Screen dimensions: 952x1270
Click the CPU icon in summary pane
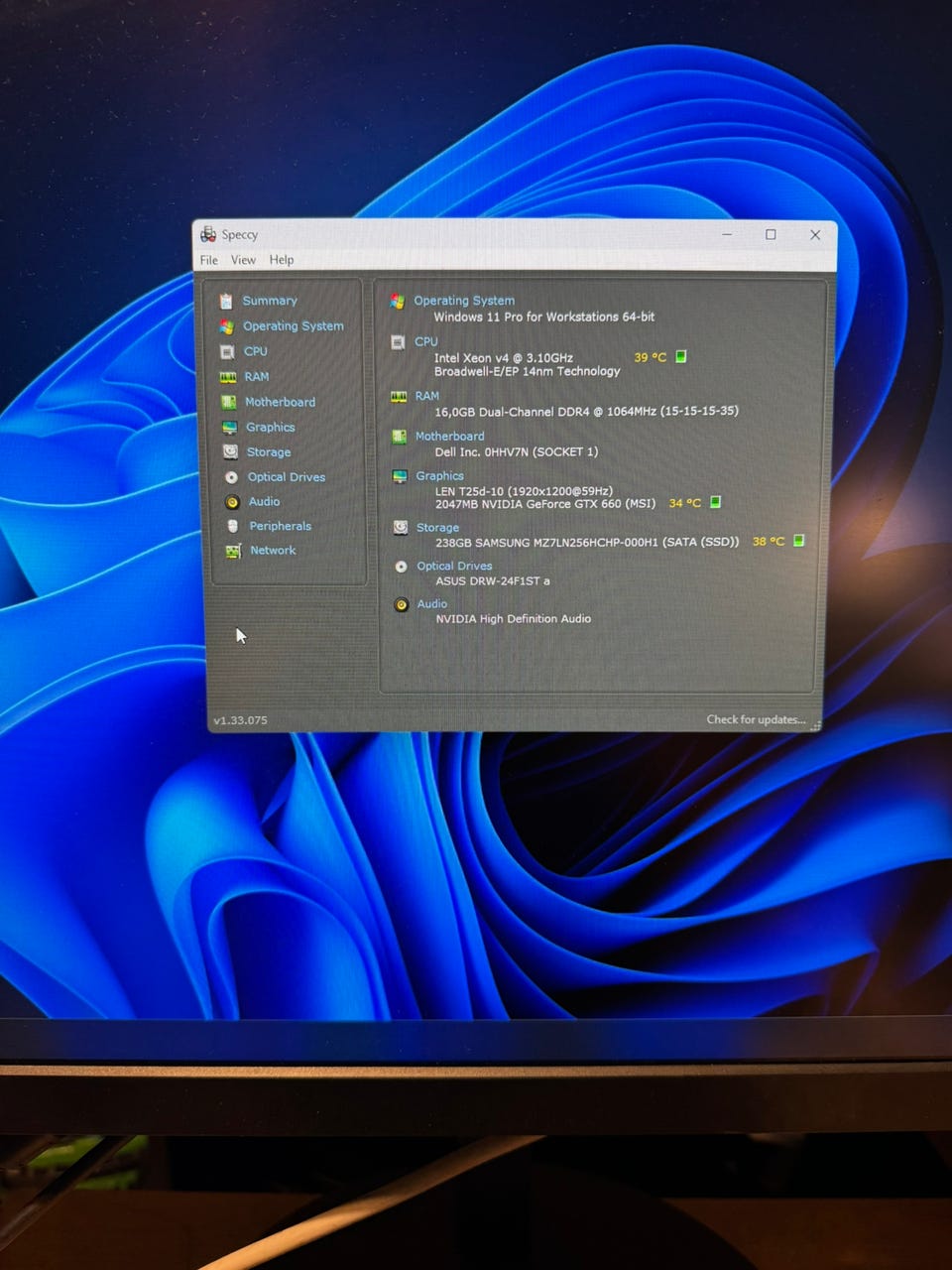[398, 342]
